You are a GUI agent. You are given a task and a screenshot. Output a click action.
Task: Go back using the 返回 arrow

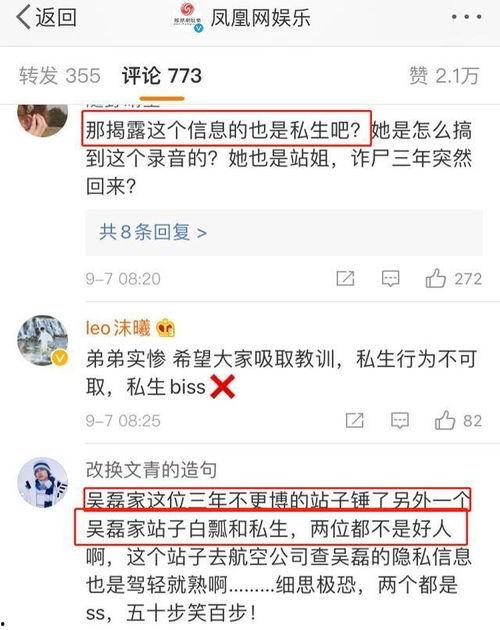[46, 18]
